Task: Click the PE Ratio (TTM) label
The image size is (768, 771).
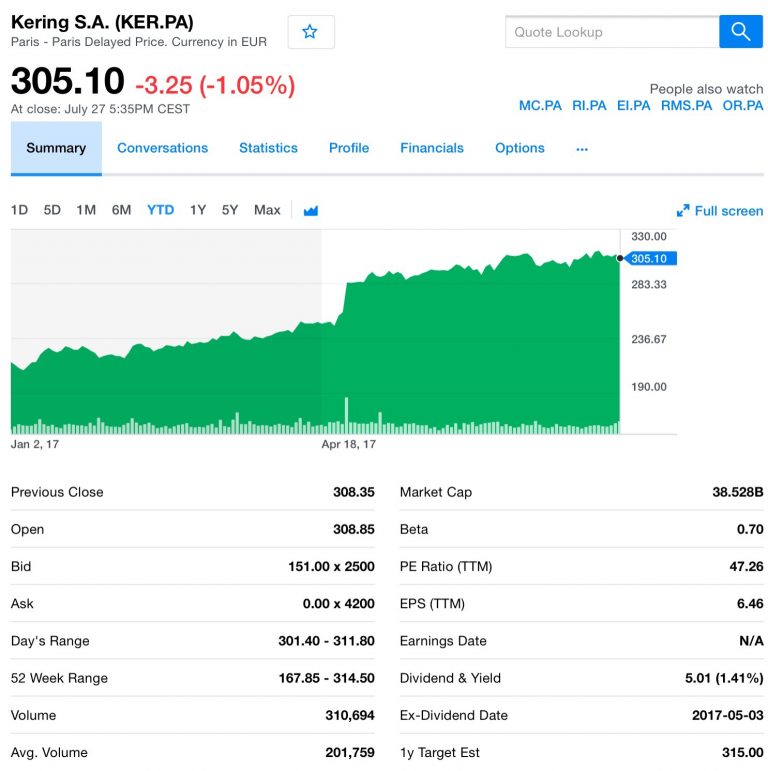Action: coord(445,566)
